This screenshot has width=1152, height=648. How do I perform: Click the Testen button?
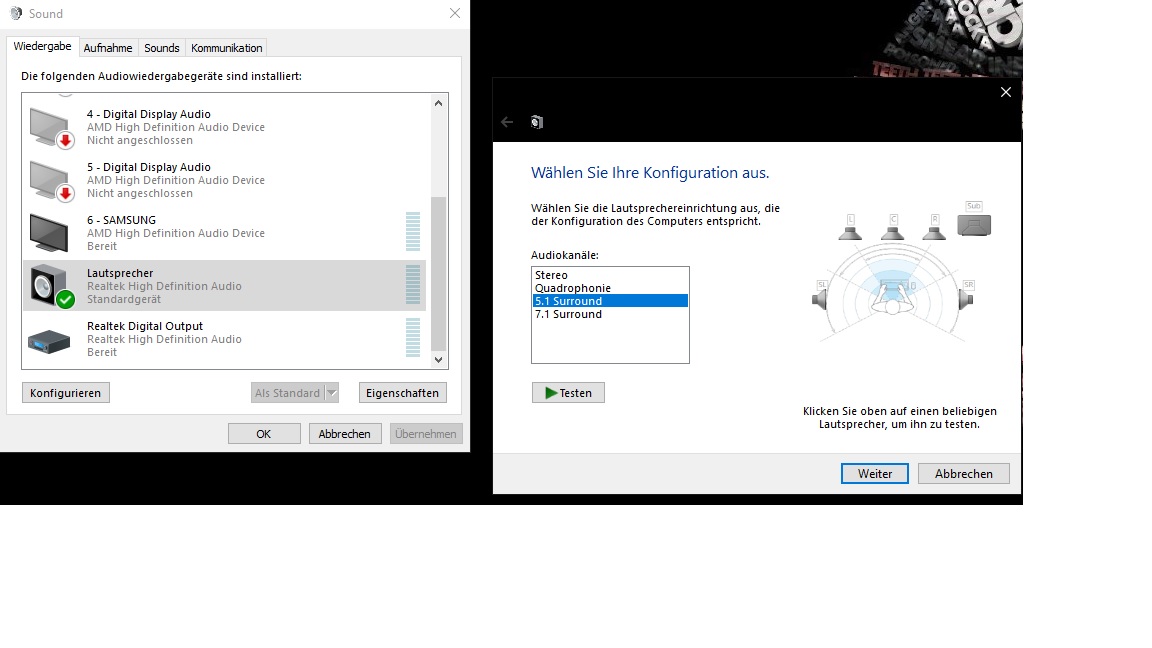568,393
